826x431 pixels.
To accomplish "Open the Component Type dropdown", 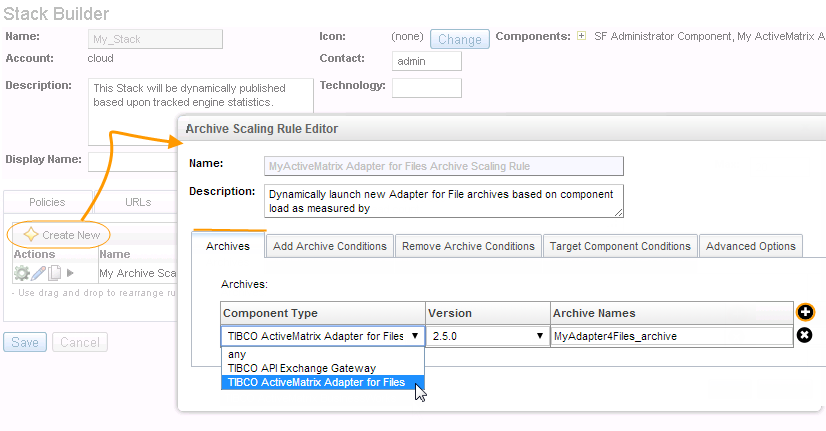I will point(323,336).
